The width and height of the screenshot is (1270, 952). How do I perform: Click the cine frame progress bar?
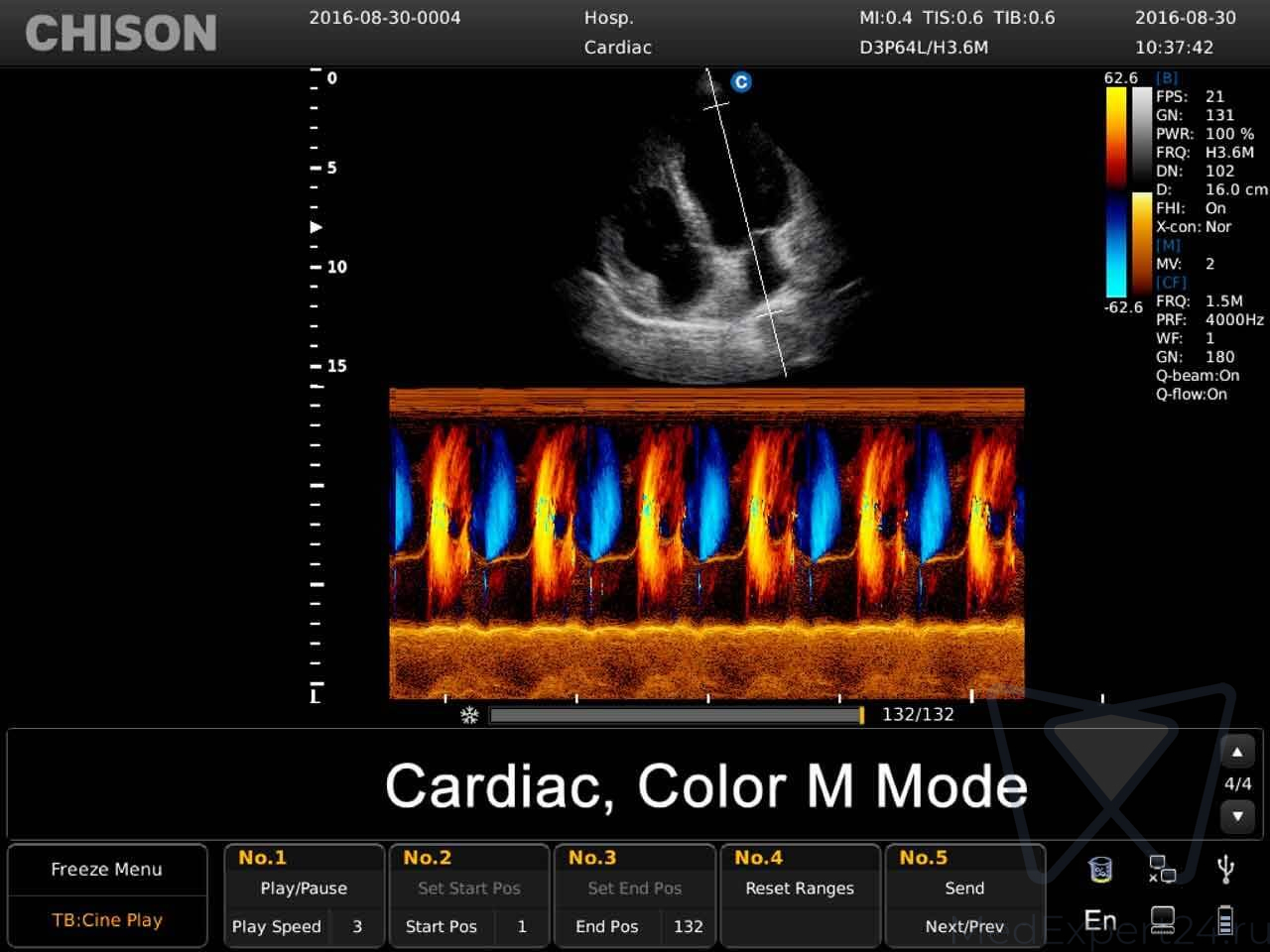676,715
